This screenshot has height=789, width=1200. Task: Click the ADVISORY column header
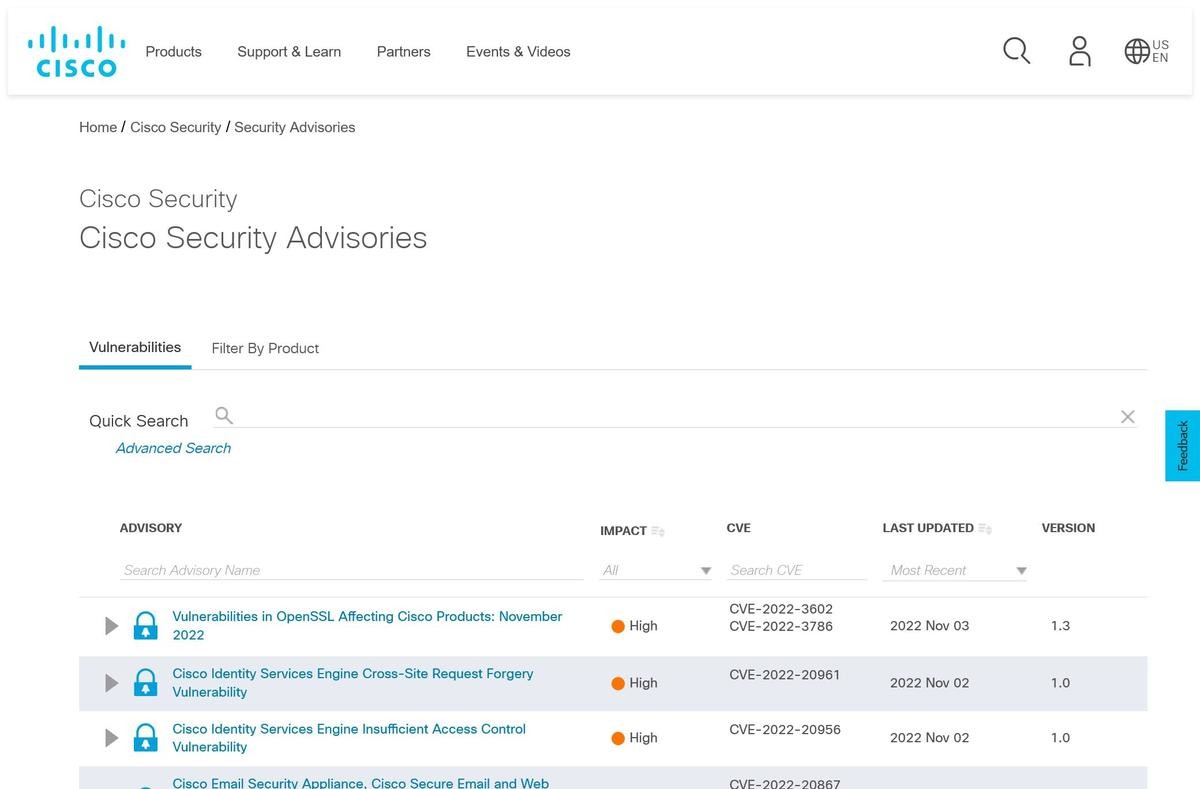151,528
